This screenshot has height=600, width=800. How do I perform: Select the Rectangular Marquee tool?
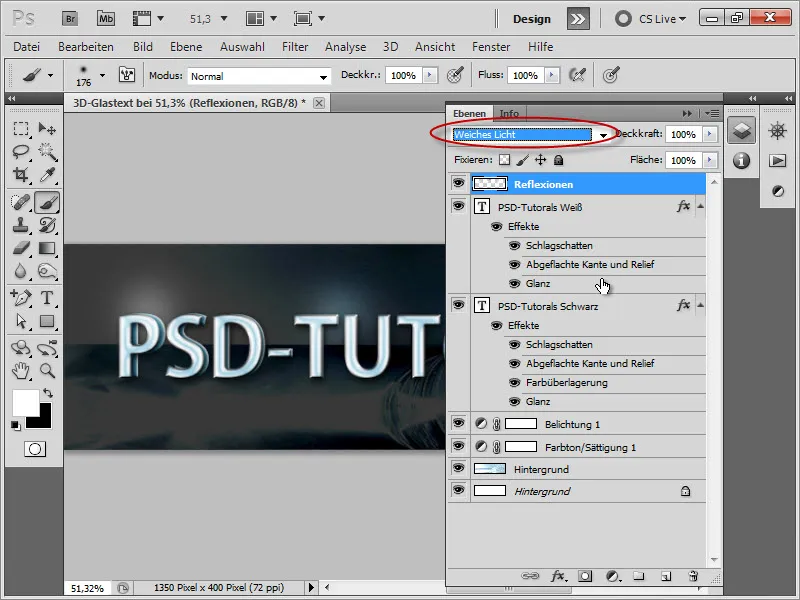click(21, 129)
